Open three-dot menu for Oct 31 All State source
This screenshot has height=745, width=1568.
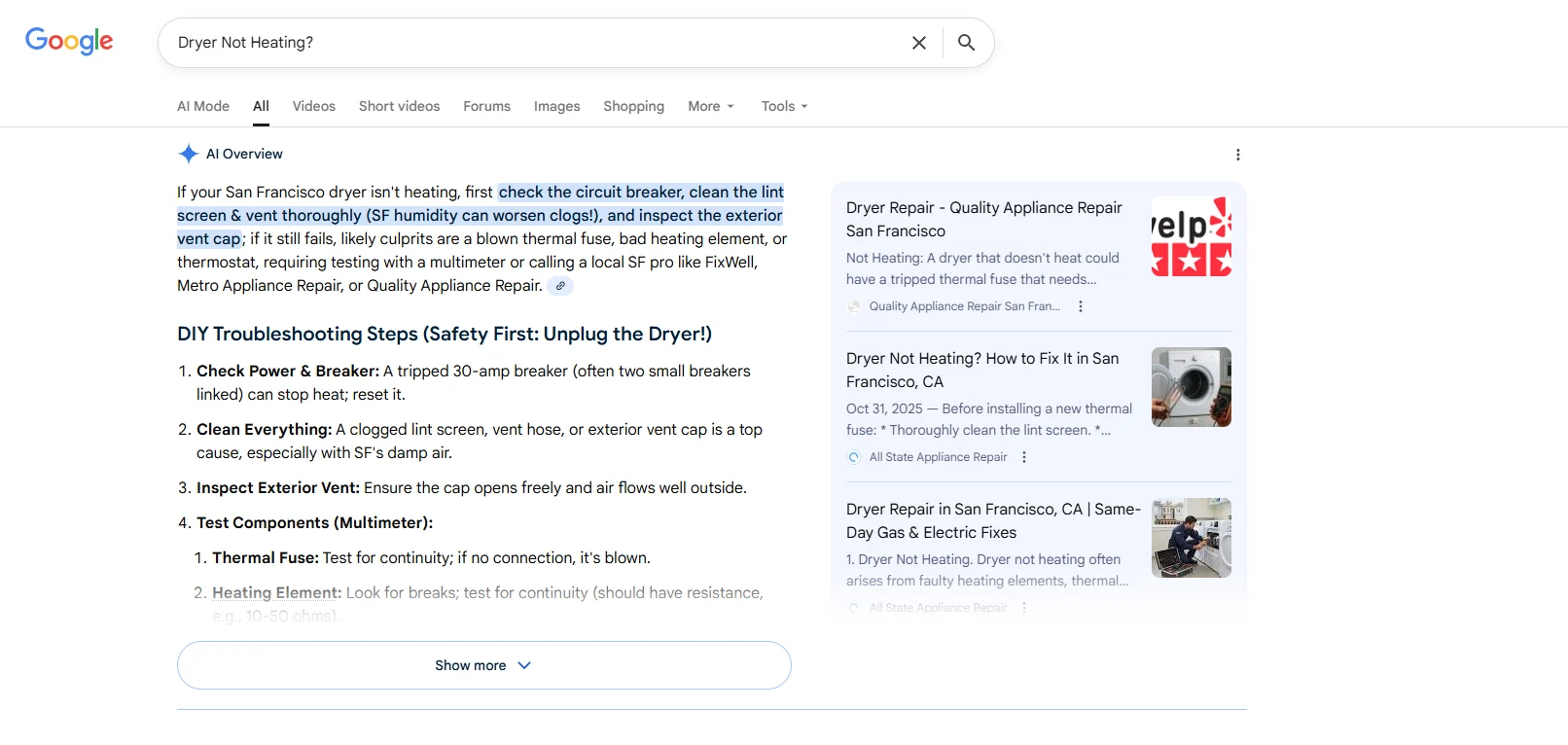pyautogui.click(x=1023, y=457)
